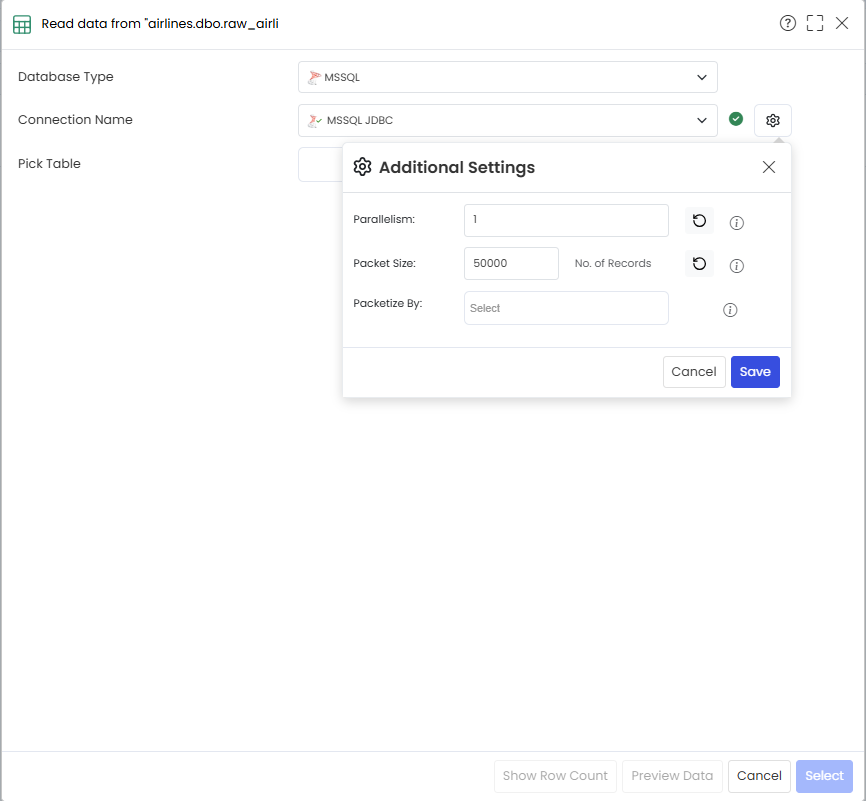Viewport: 866px width, 801px height.
Task: Click the help question mark icon
Action: coord(788,23)
